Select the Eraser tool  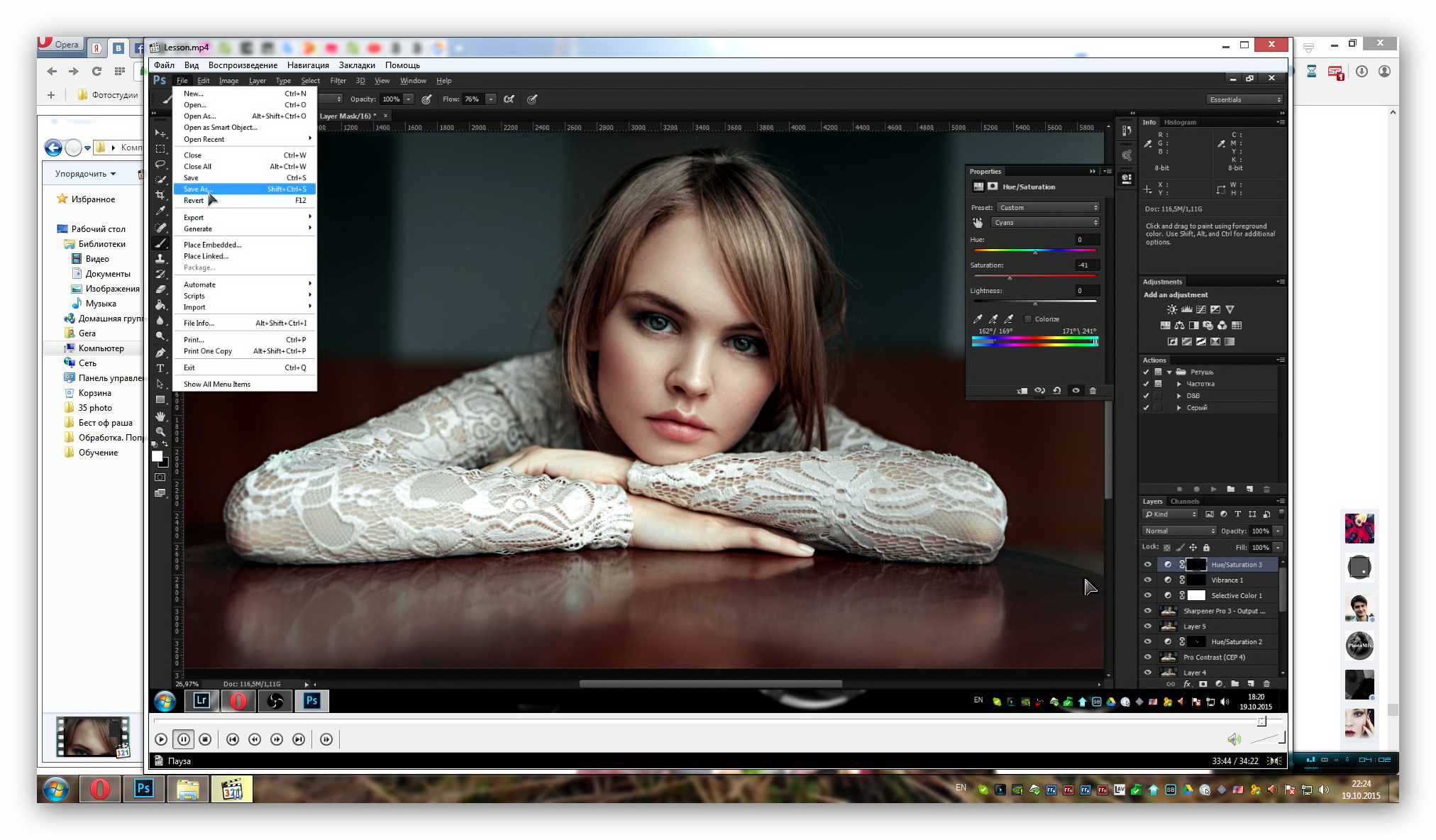coord(160,289)
